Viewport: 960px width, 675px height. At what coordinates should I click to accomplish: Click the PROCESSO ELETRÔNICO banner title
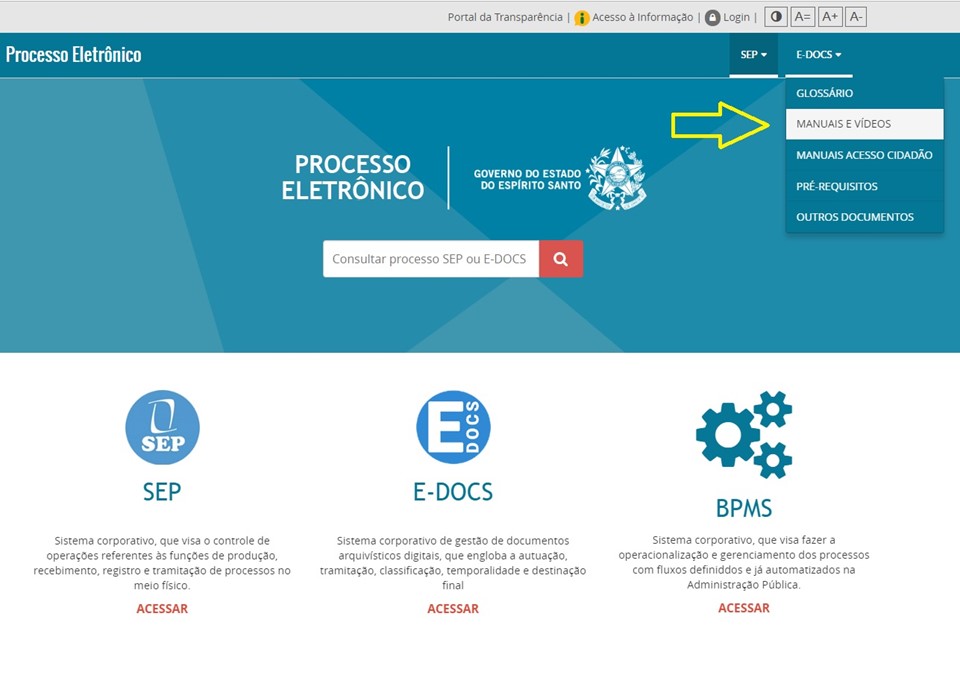coord(353,177)
